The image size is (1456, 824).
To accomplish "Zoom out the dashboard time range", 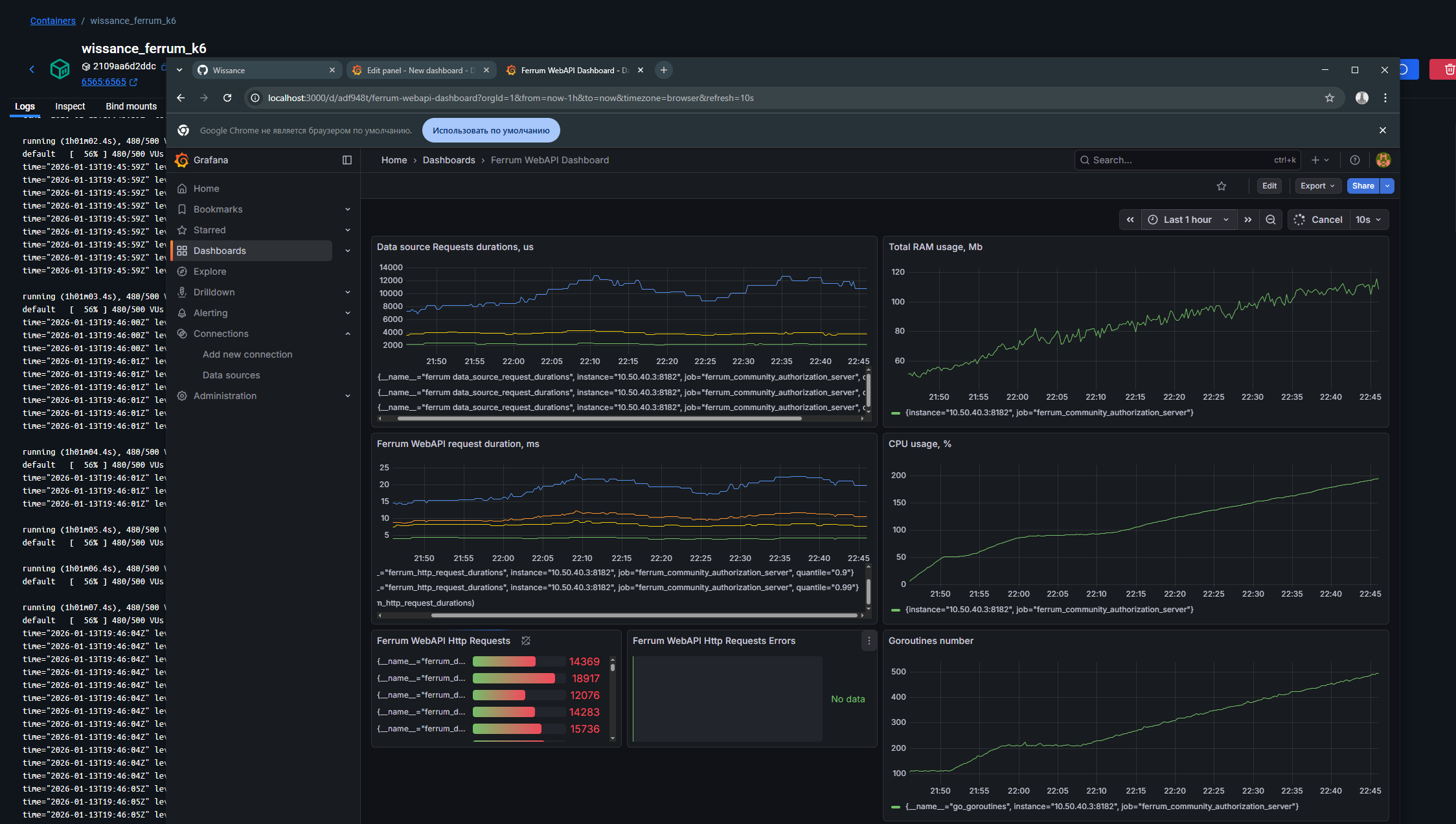I will tap(1270, 219).
